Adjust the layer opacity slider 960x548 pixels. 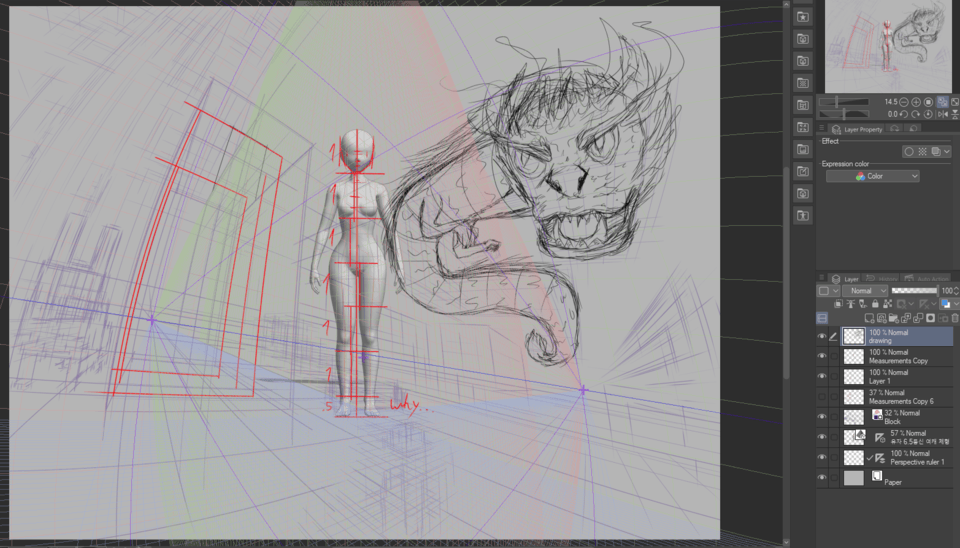tap(915, 291)
